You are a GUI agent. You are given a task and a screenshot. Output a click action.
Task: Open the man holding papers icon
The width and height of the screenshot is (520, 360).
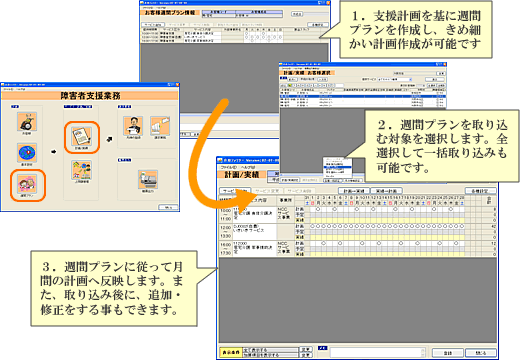pos(133,126)
